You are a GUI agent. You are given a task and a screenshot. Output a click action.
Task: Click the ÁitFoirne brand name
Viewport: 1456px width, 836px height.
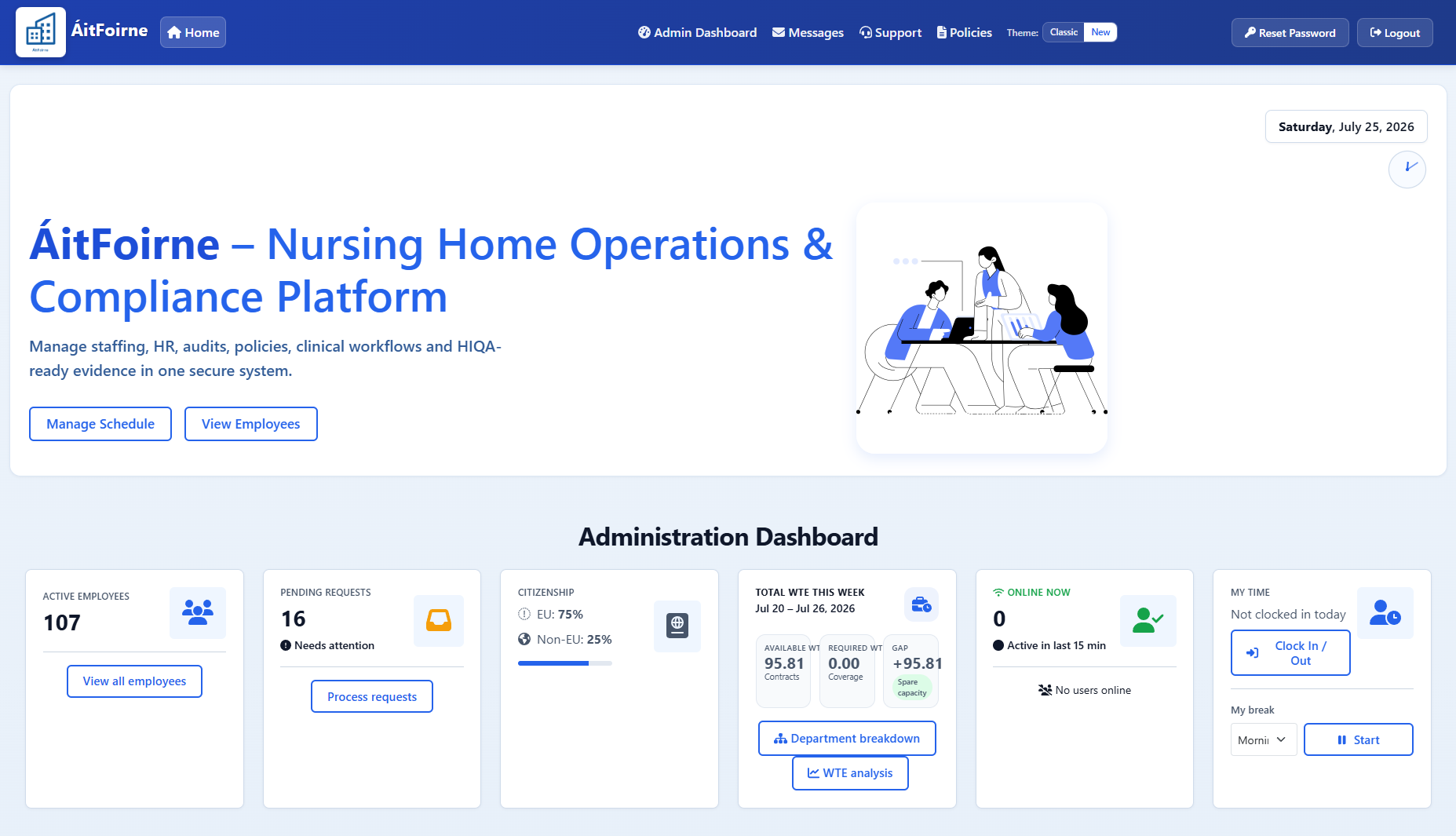click(109, 30)
